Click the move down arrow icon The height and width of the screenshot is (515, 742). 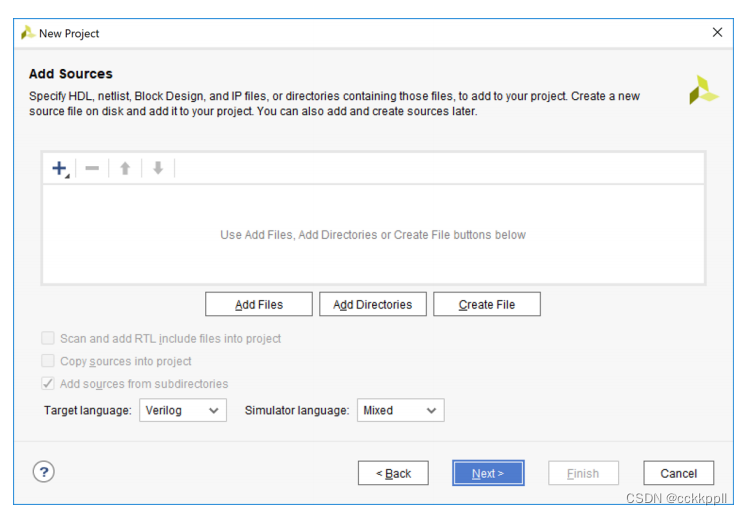tap(158, 168)
